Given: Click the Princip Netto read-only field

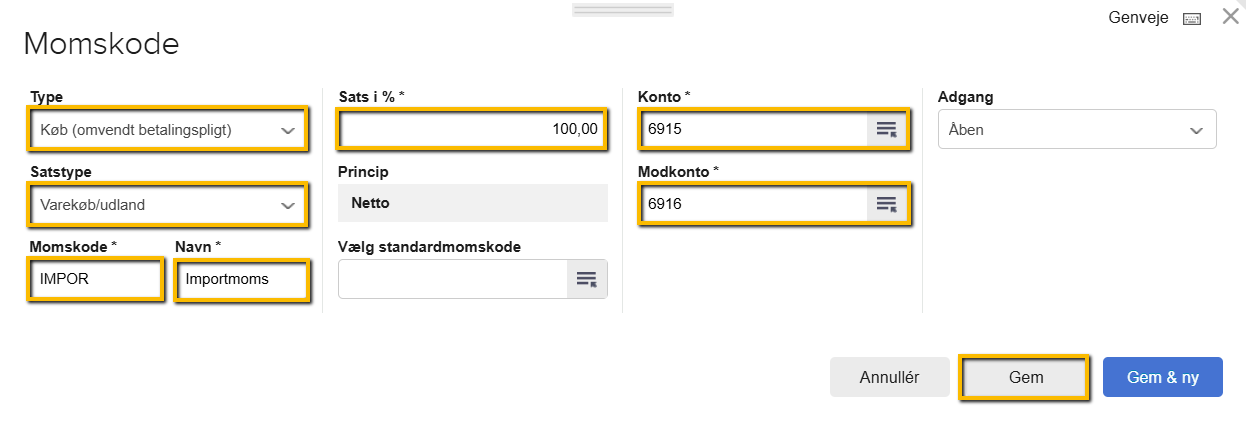Looking at the screenshot, I should click(x=472, y=203).
